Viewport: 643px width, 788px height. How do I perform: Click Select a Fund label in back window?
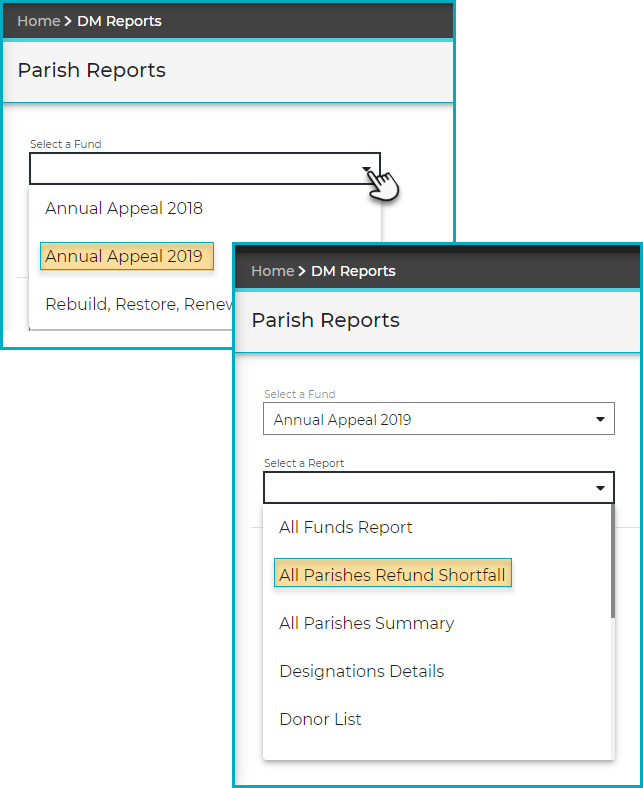click(x=65, y=144)
